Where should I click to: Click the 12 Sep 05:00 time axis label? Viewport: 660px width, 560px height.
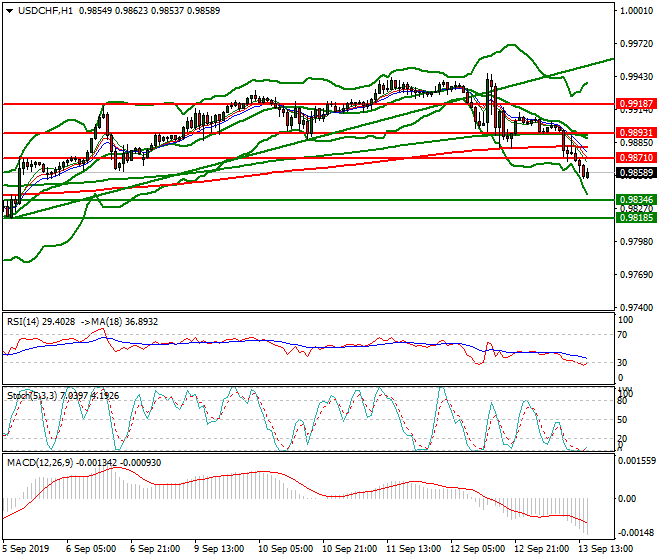coord(477,549)
